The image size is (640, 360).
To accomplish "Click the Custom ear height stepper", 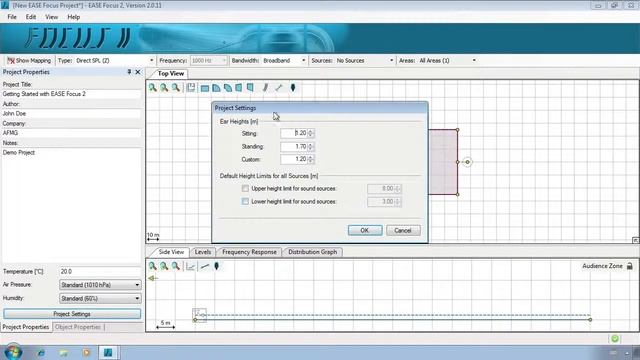I will 311,159.
